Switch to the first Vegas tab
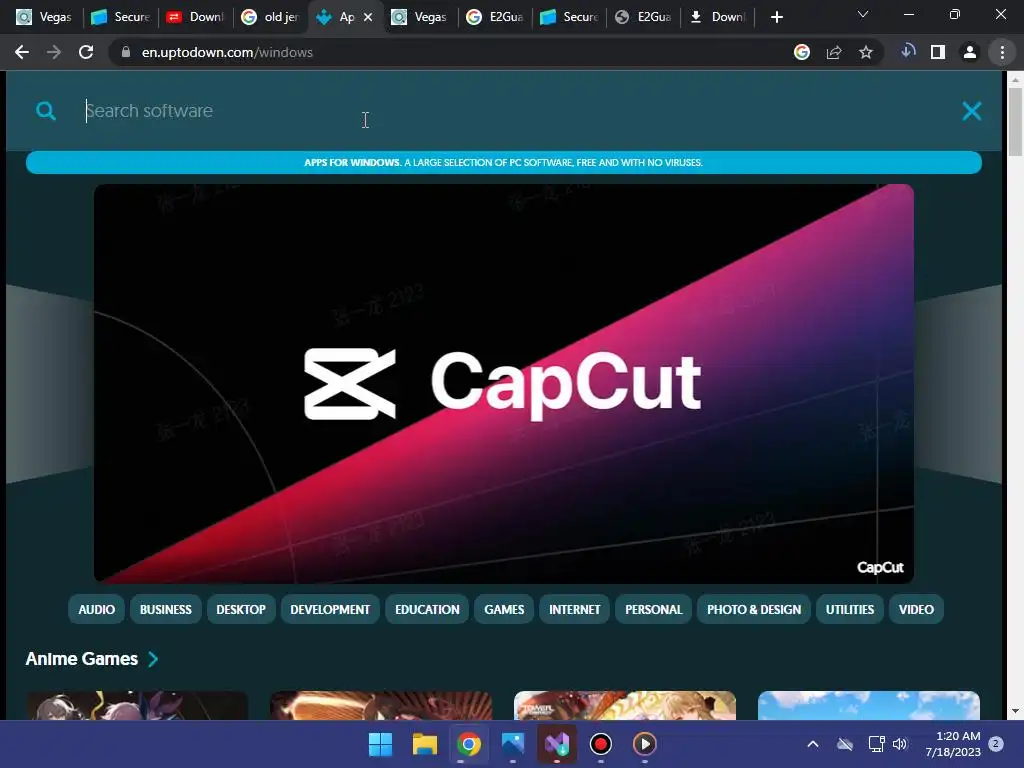 click(x=43, y=17)
